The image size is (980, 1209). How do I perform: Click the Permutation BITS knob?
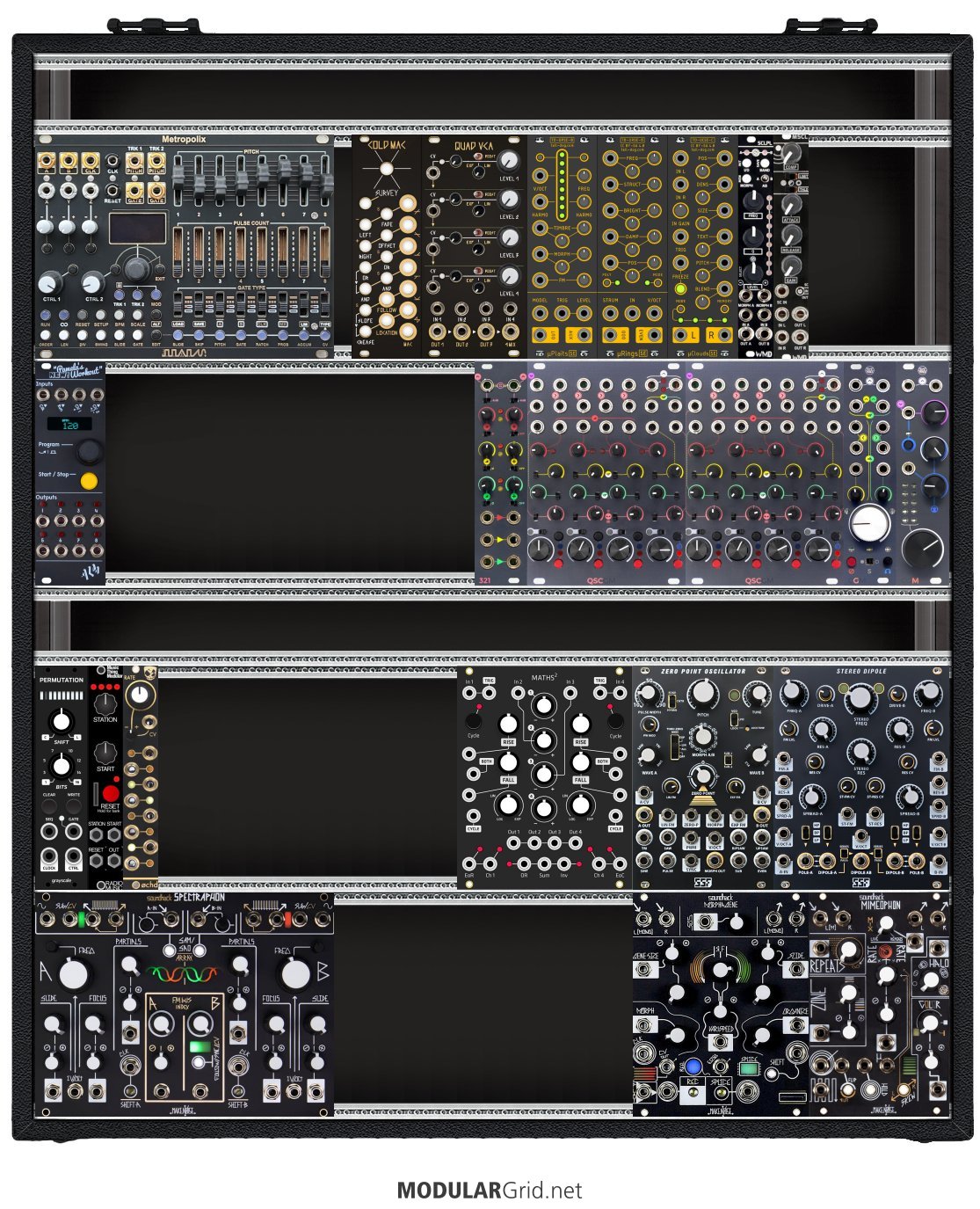tap(61, 765)
